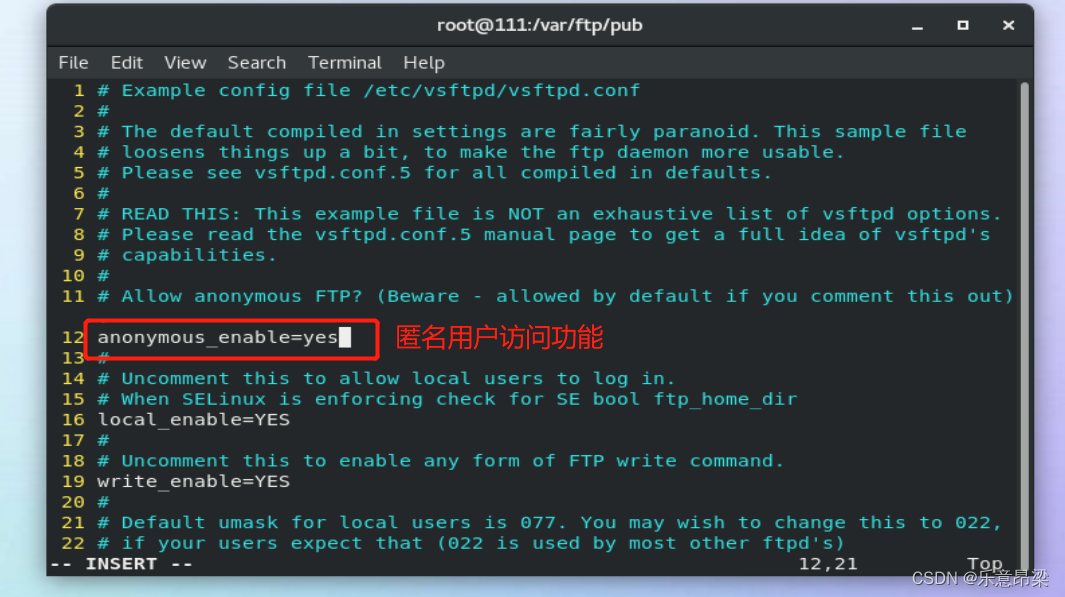Open the Search menu

pyautogui.click(x=256, y=62)
